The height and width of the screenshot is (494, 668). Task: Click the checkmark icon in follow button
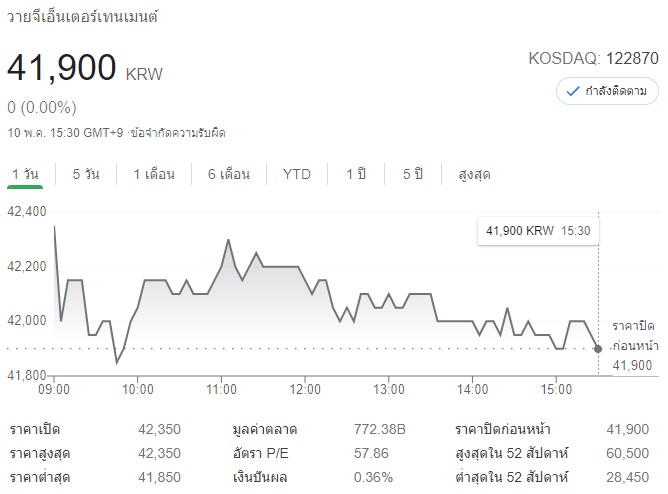pos(573,91)
